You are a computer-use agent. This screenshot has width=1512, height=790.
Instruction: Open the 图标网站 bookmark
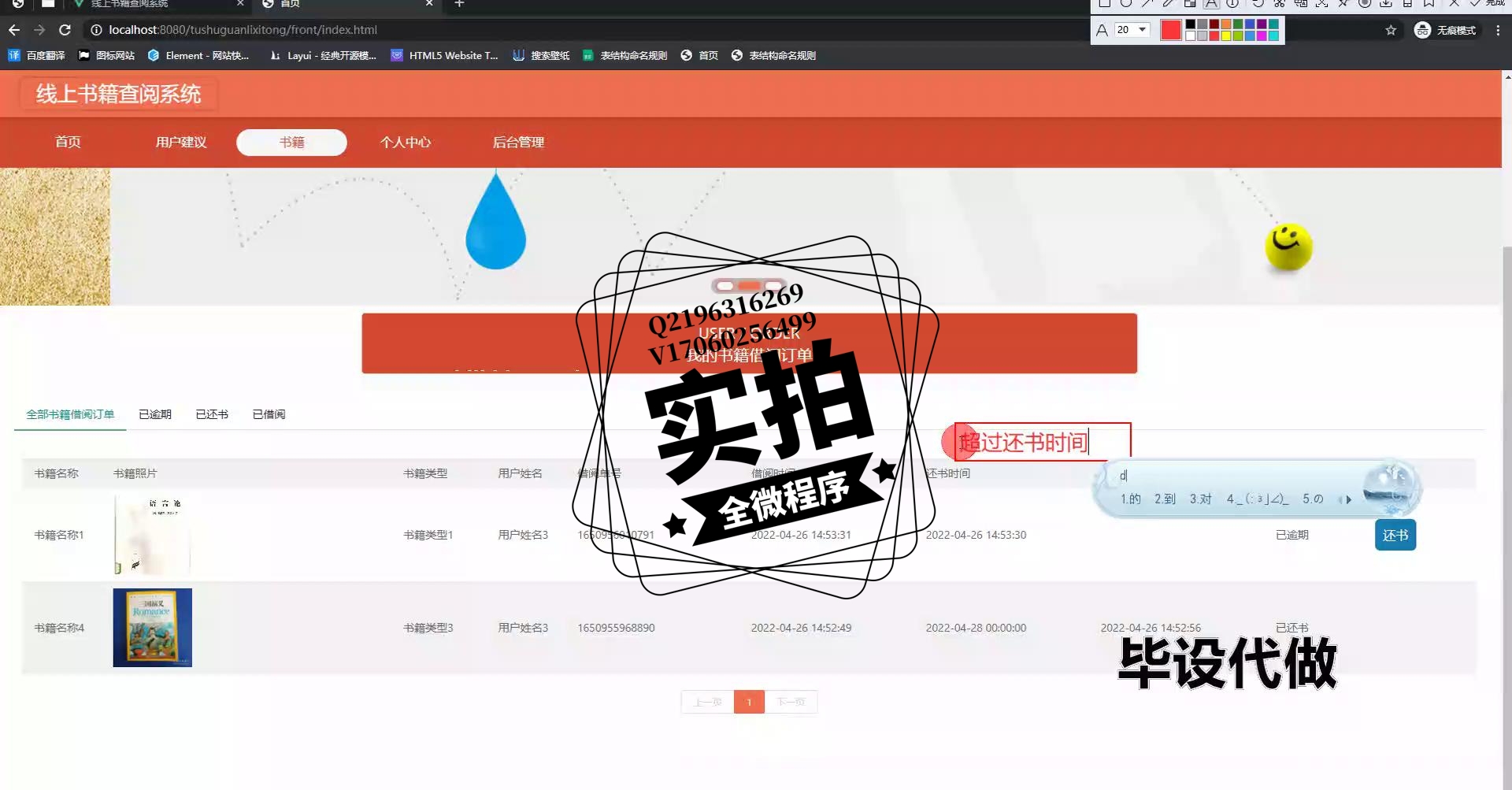(x=106, y=55)
